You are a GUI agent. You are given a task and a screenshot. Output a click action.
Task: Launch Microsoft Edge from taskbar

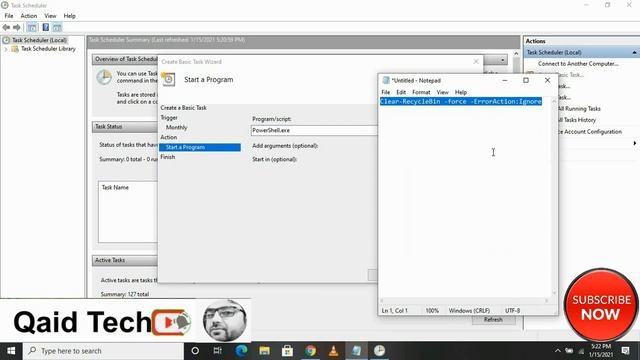coord(241,351)
